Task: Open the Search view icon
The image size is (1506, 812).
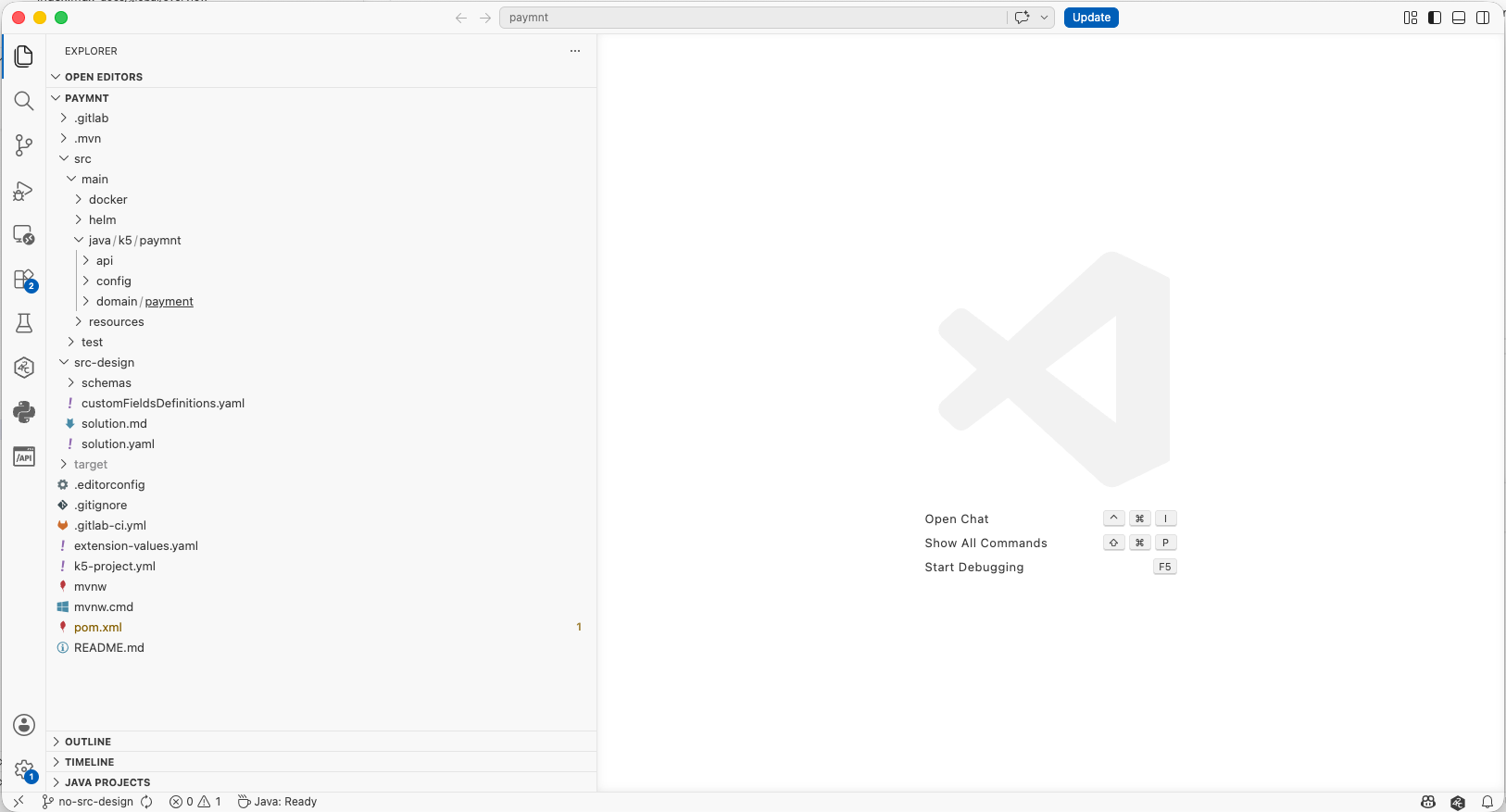Action: click(24, 101)
